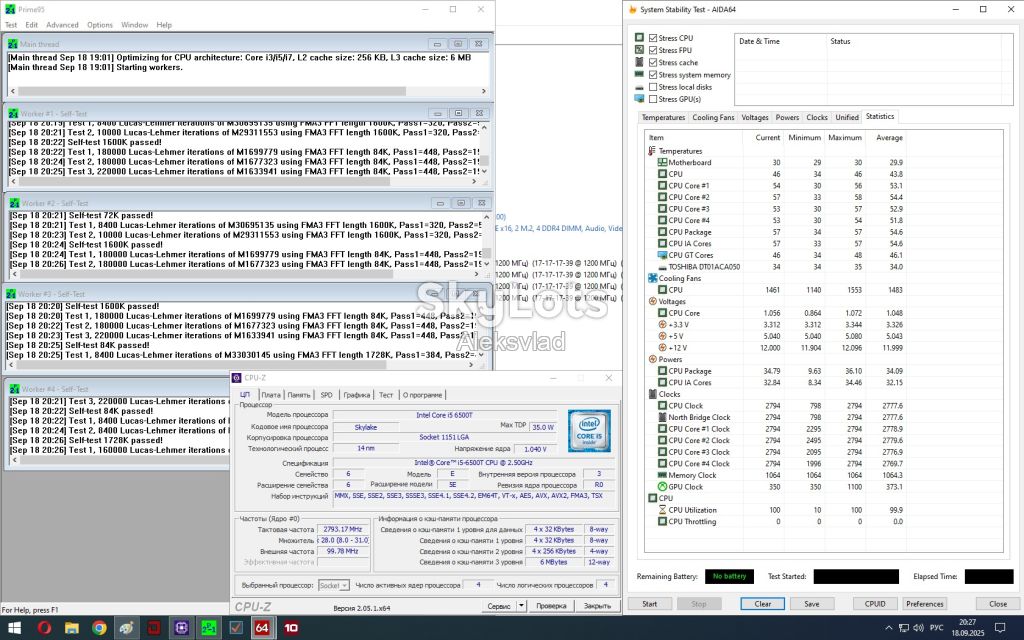Image resolution: width=1024 pixels, height=640 pixels.
Task: Click the CPU Utilization hourglass icon
Action: (x=662, y=510)
